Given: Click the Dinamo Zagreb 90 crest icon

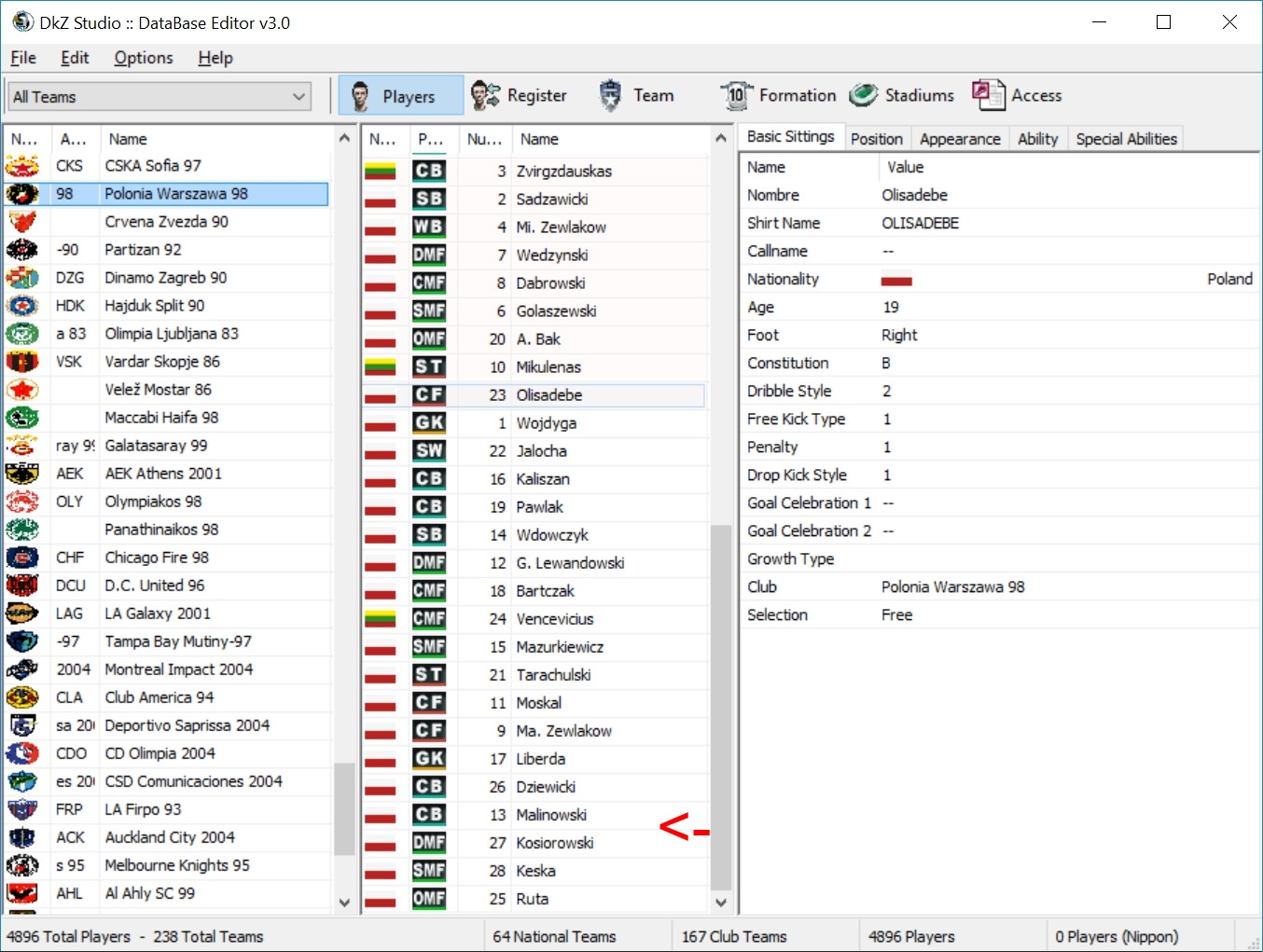Looking at the screenshot, I should 22,278.
